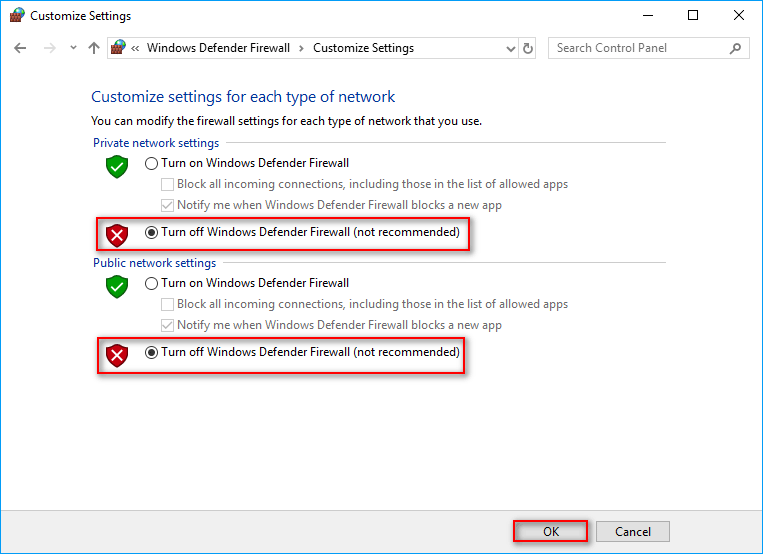Image resolution: width=763 pixels, height=554 pixels.
Task: Click the red shield under Public network
Action: pos(117,355)
